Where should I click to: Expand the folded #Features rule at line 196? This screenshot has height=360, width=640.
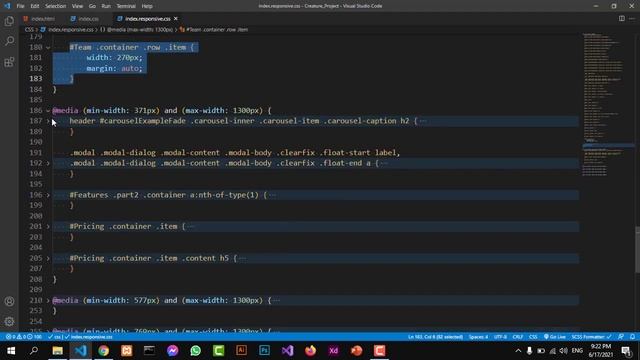coord(48,195)
